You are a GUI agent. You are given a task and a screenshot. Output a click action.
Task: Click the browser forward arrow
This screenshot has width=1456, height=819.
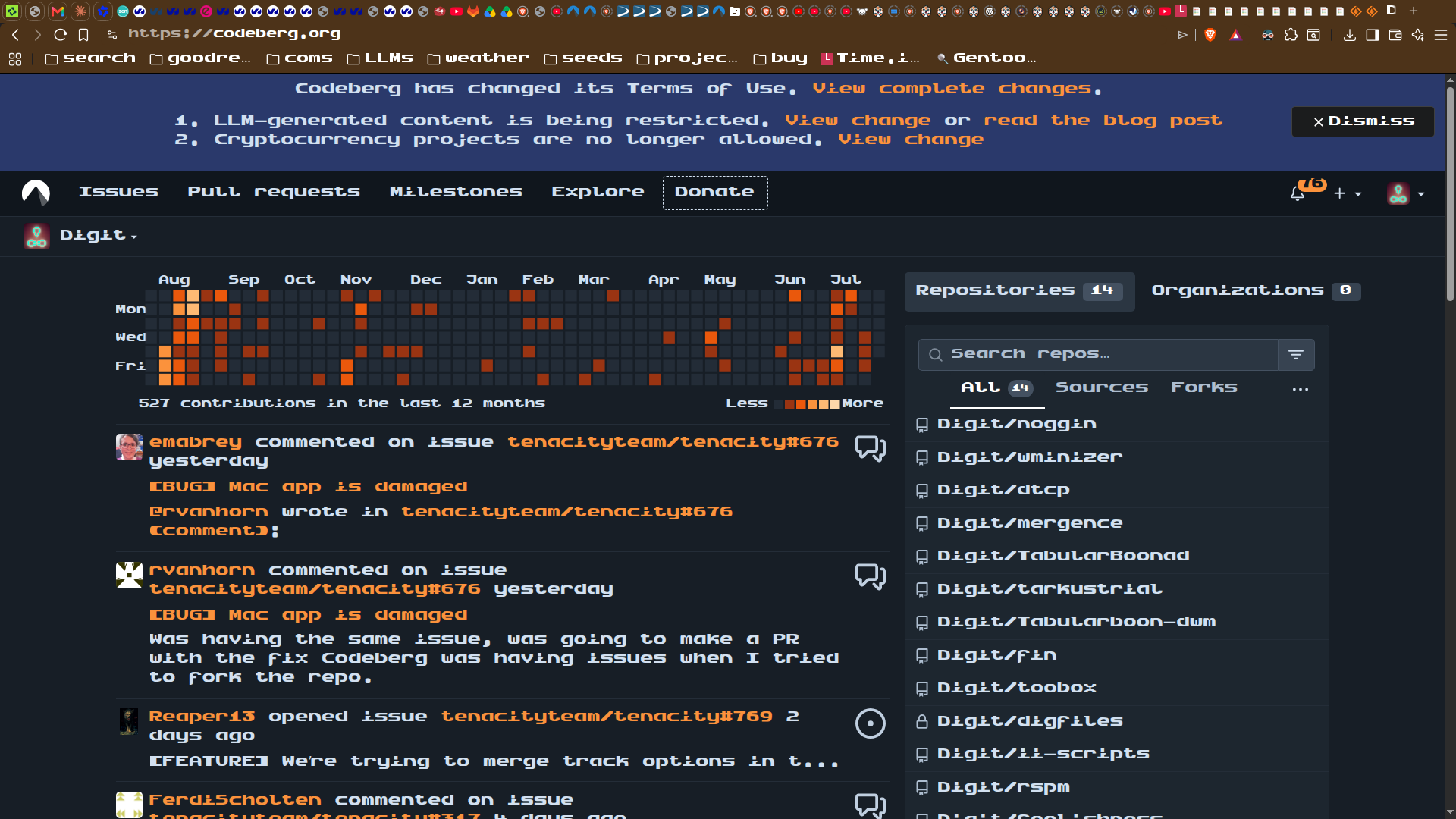(37, 34)
